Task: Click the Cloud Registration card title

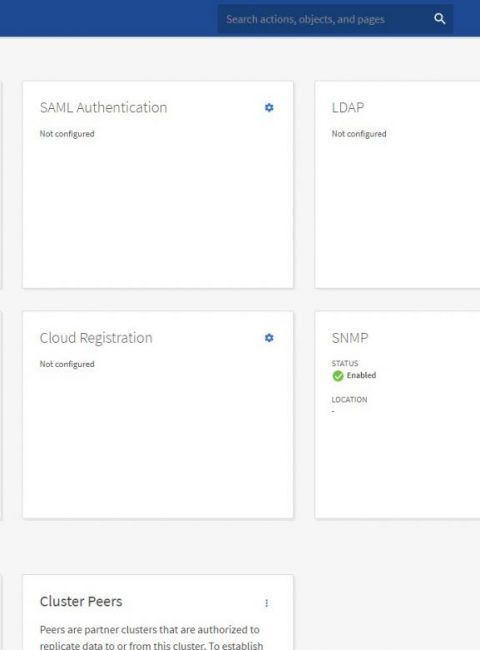Action: (96, 338)
